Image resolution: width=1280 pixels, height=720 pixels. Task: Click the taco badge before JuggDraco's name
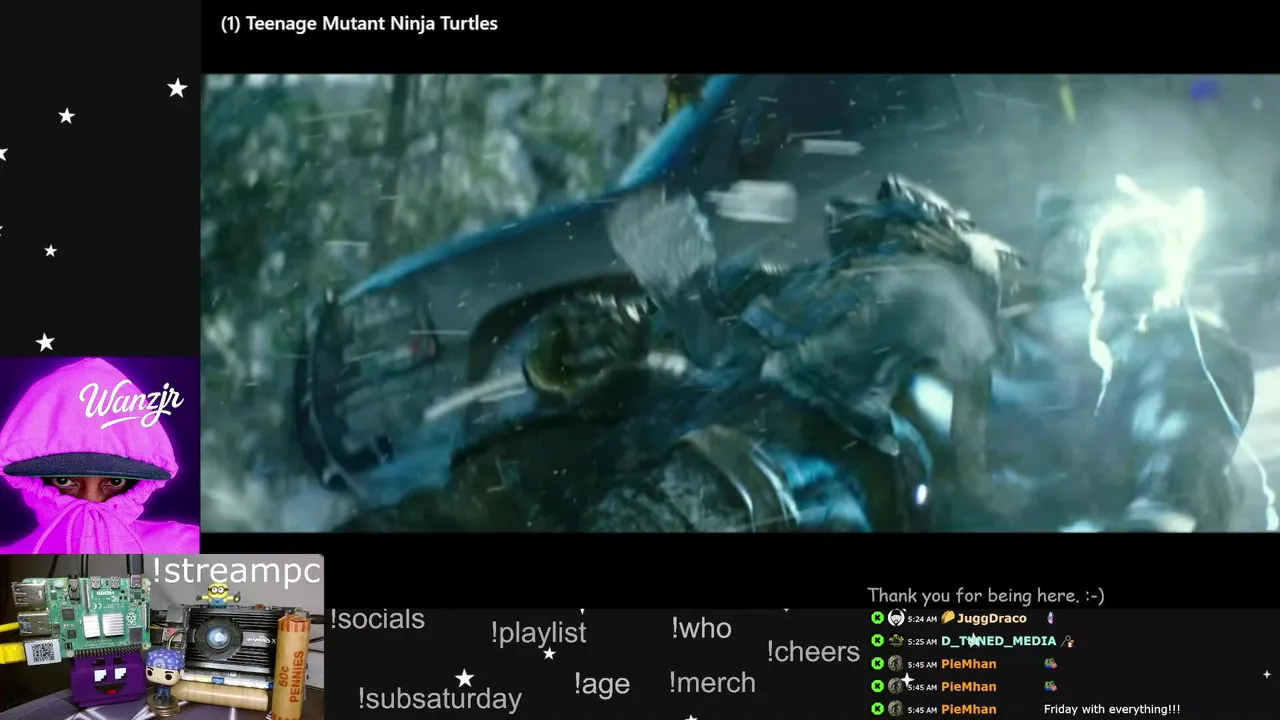pos(948,618)
